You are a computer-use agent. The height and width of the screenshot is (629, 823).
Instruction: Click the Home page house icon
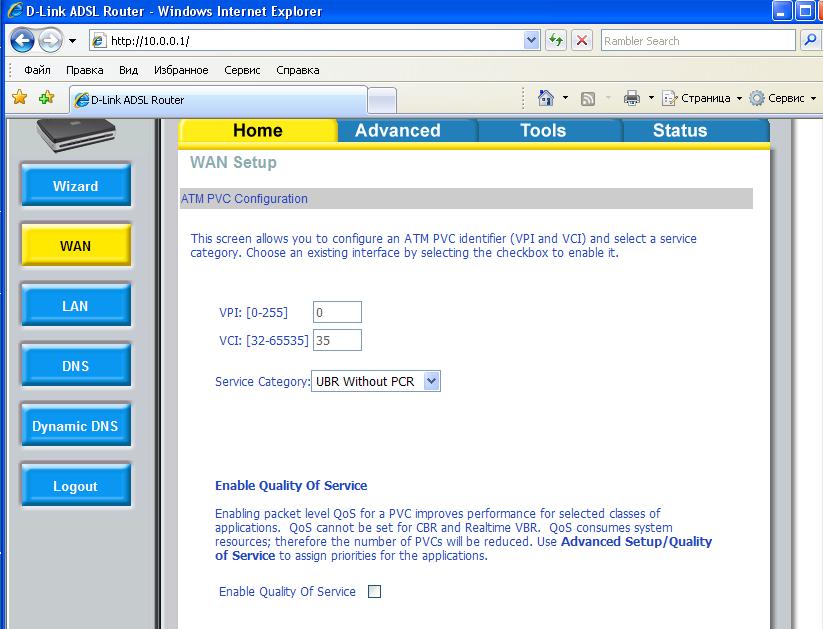(546, 98)
